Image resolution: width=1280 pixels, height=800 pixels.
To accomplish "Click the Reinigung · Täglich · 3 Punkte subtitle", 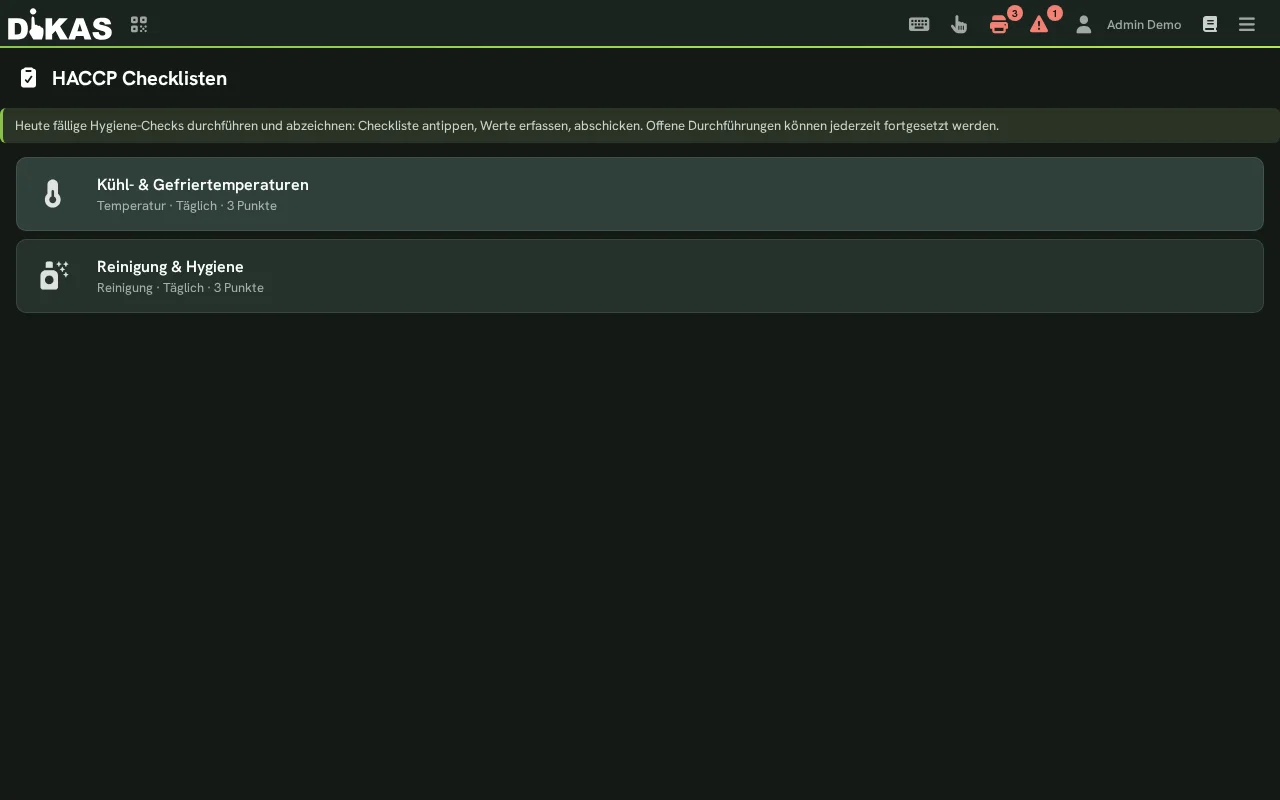I will pos(180,288).
